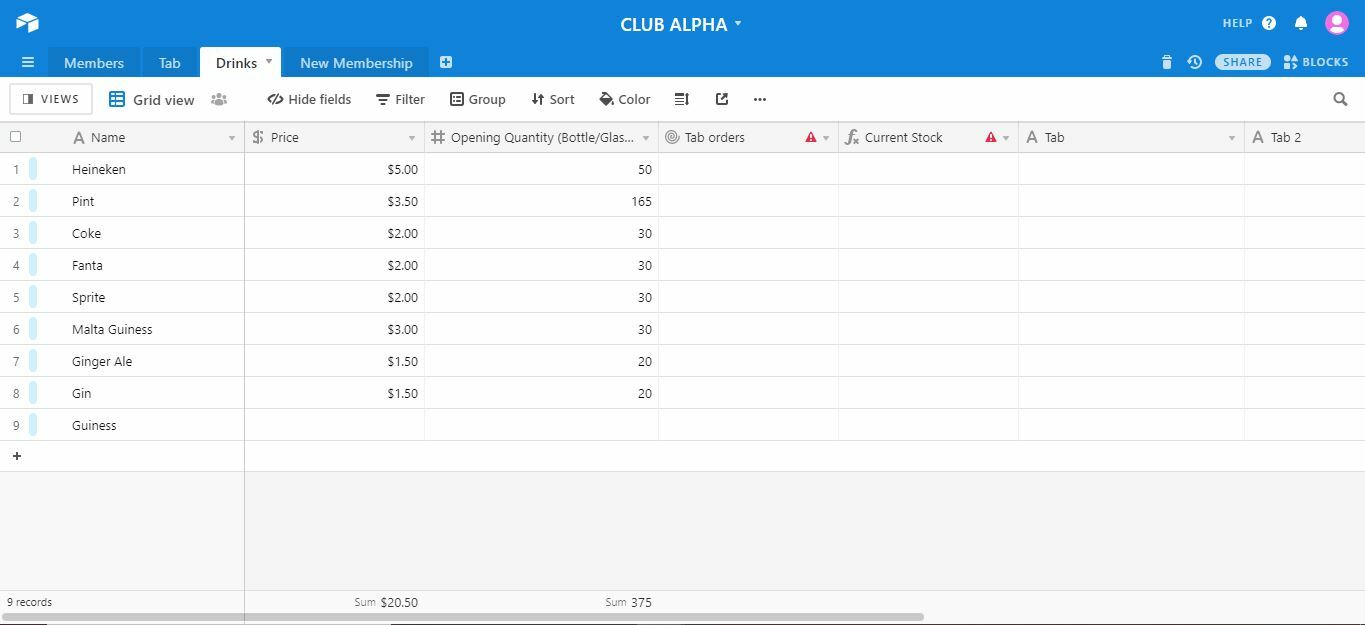Open the CLUB ALPHA base title dropdown
The height and width of the screenshot is (625, 1365).
681,24
